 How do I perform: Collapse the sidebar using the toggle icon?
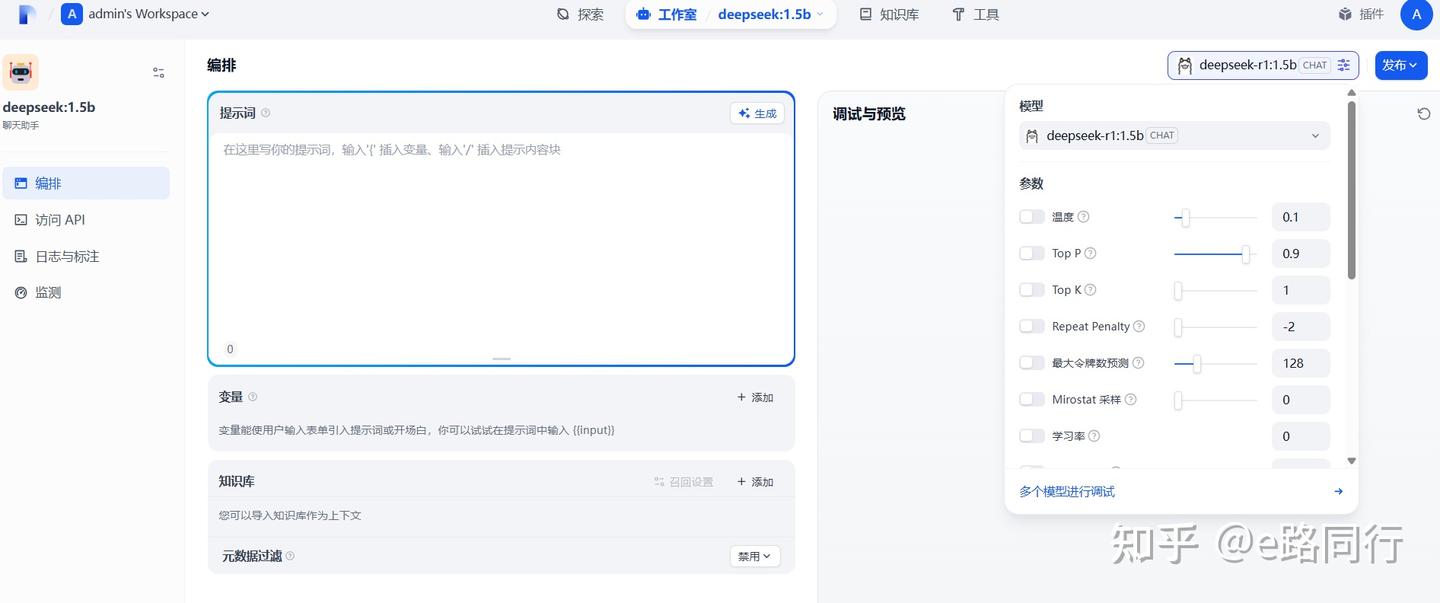pos(158,72)
